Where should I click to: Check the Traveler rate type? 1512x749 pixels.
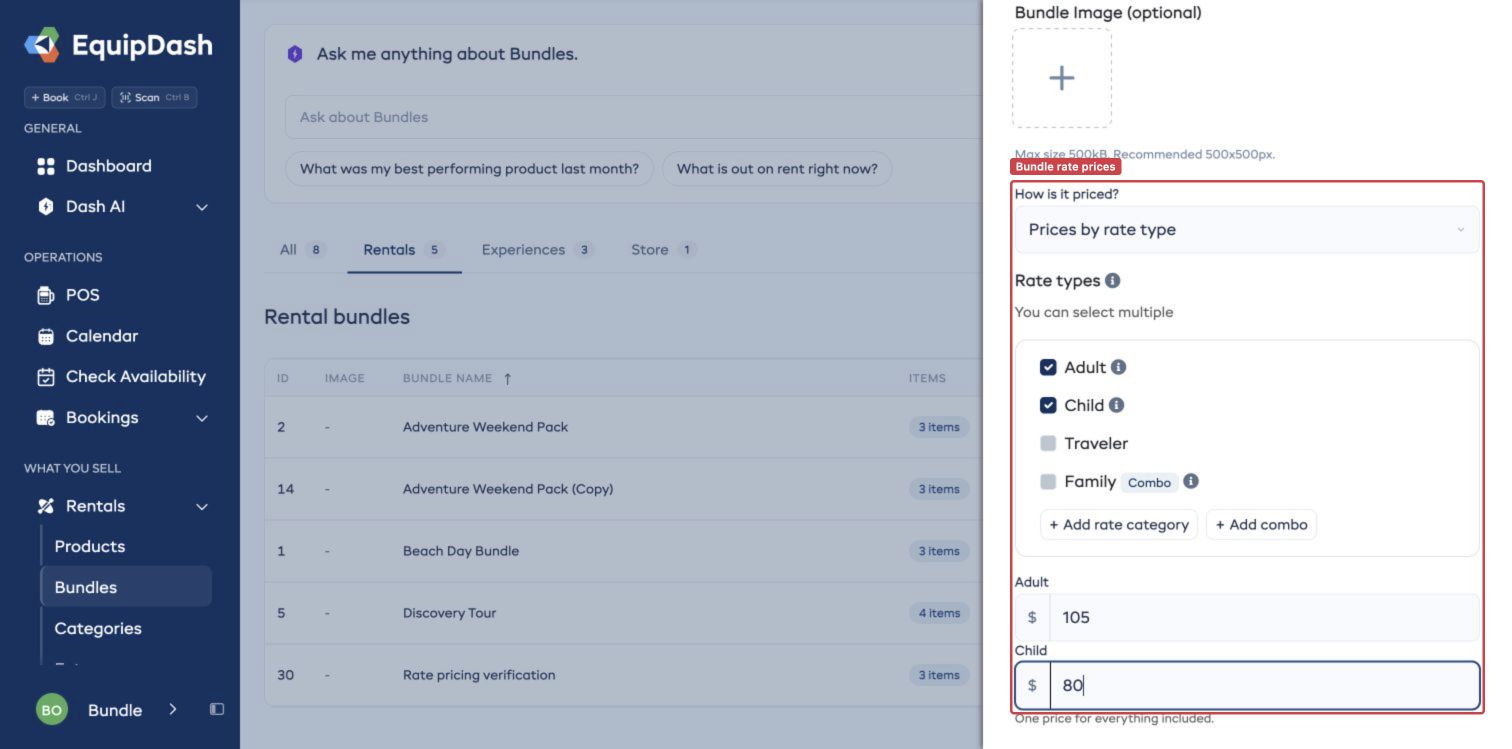(x=1048, y=443)
